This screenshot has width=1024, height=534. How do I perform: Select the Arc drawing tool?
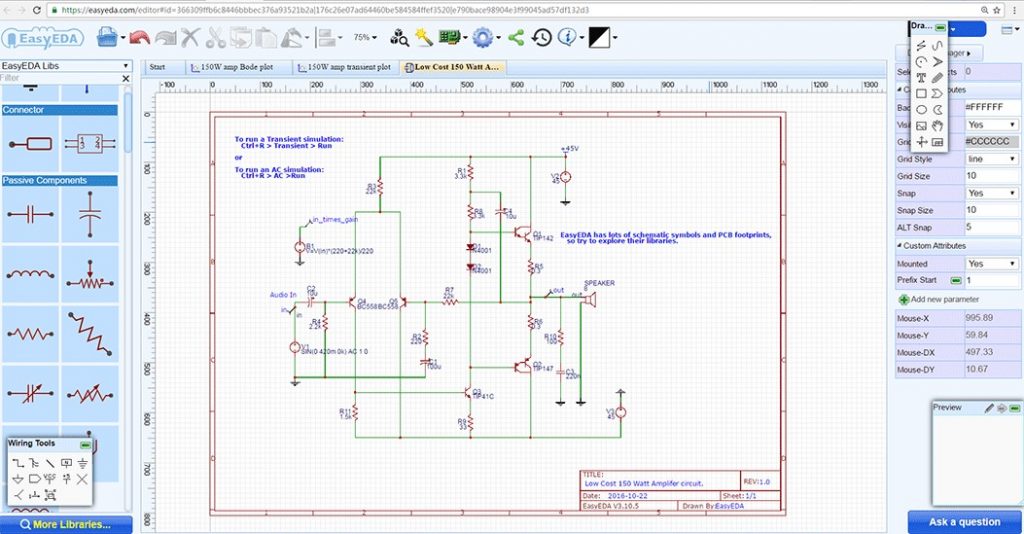921,62
